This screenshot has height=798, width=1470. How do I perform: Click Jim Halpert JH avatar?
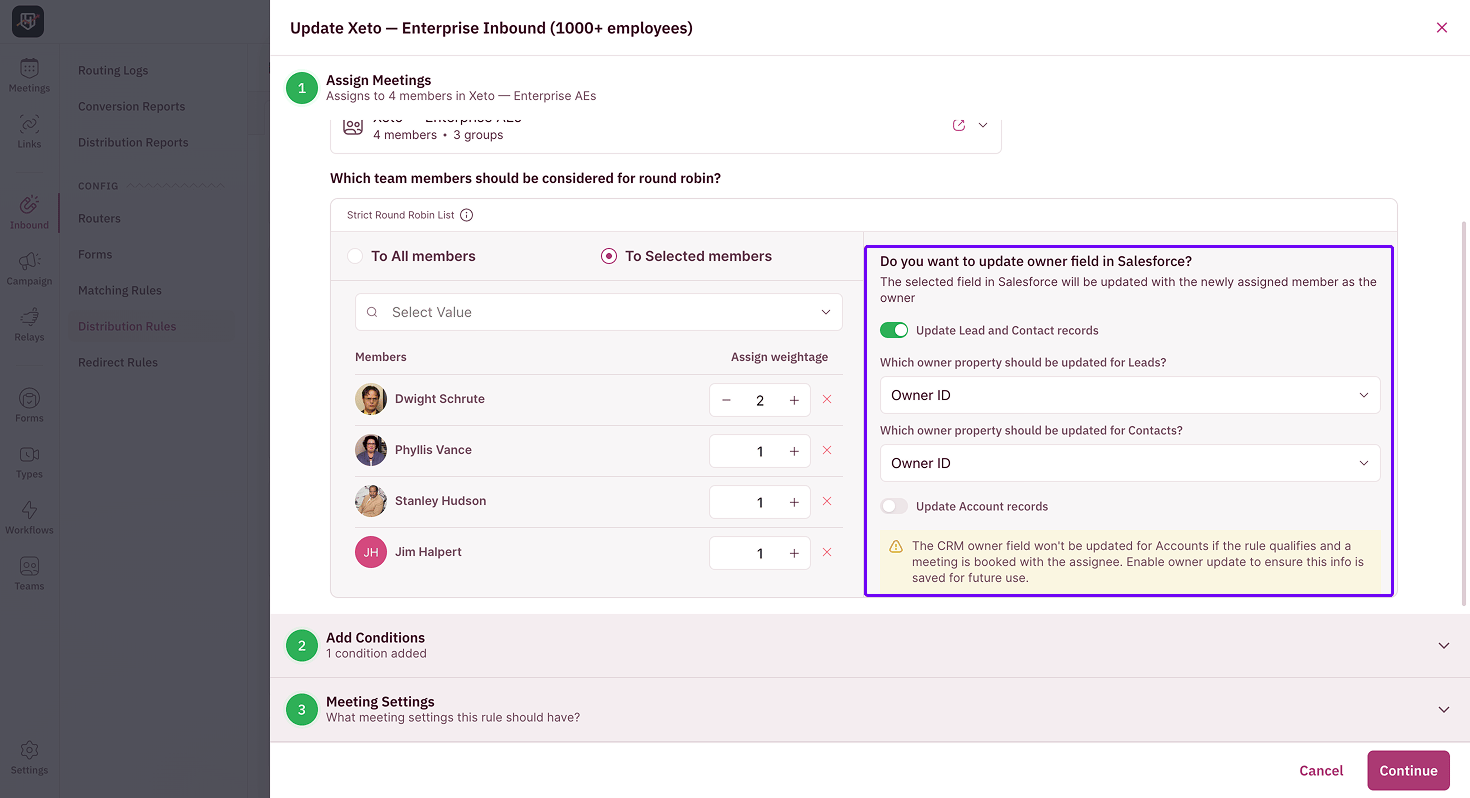(371, 552)
